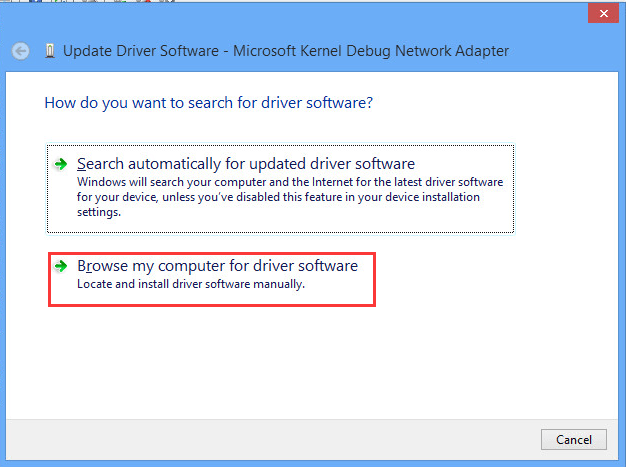This screenshot has width=626, height=467.
Task: Choose Browse my computer for driver software
Action: [217, 266]
